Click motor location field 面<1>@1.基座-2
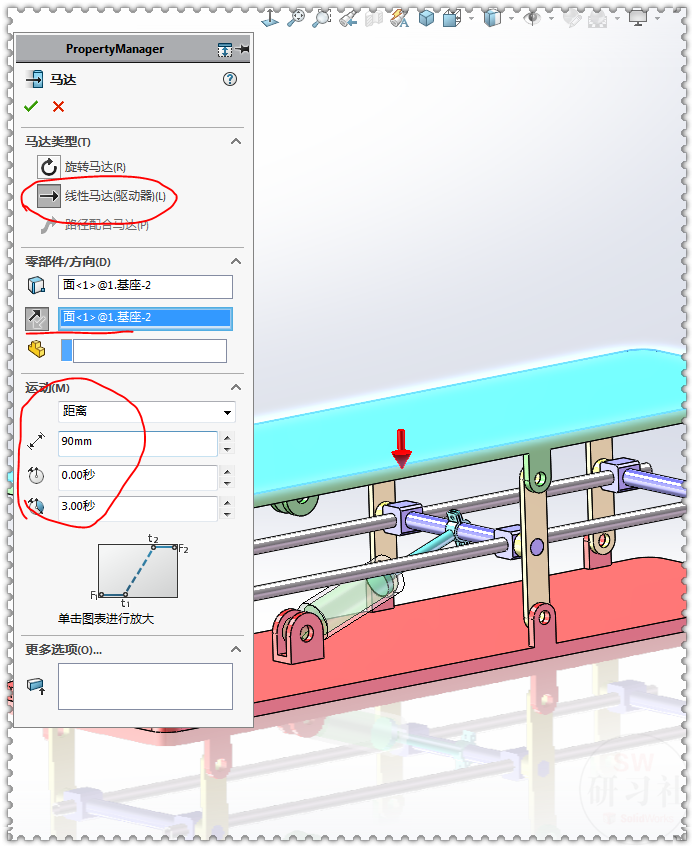The height and width of the screenshot is (848, 694). coord(146,287)
